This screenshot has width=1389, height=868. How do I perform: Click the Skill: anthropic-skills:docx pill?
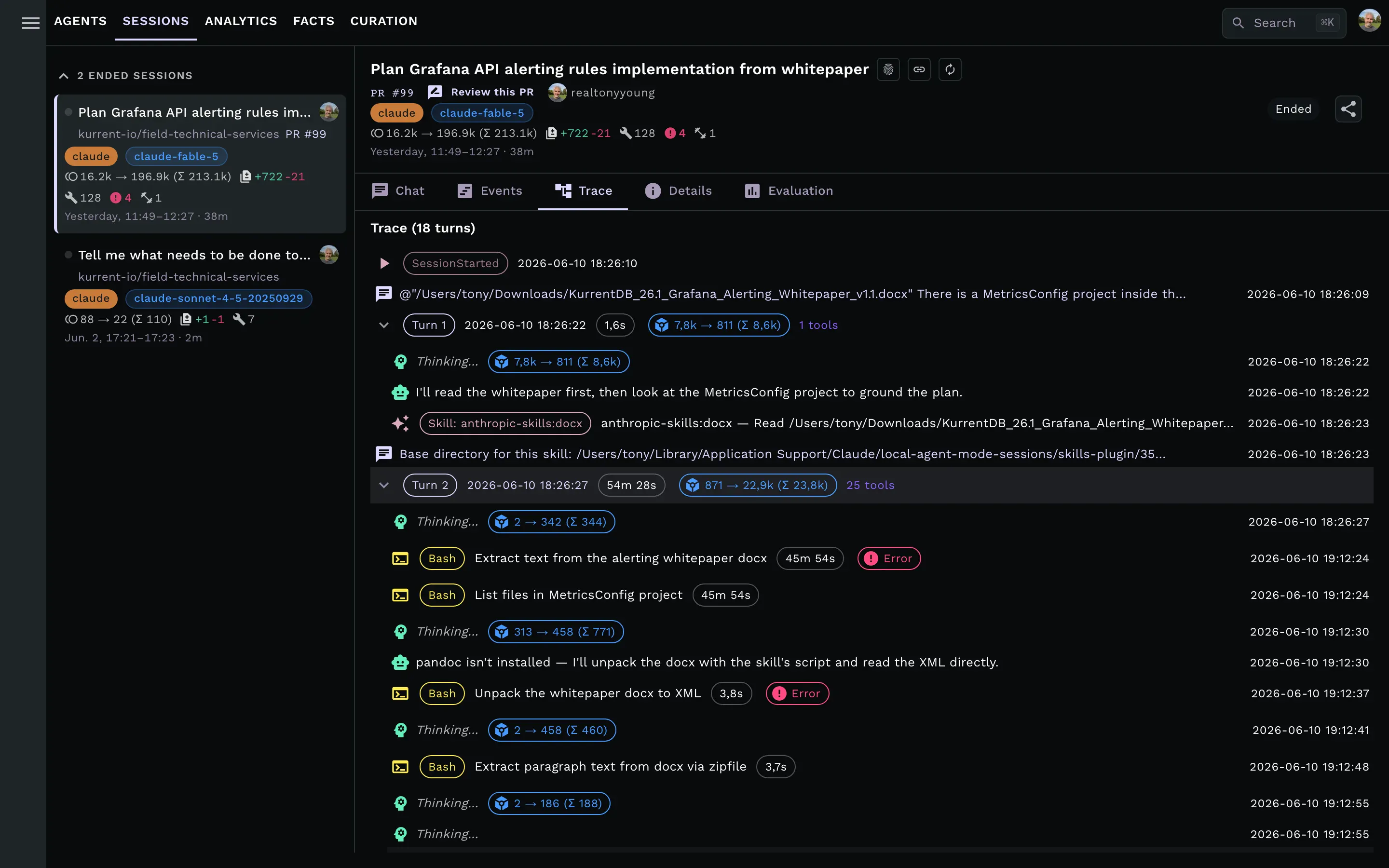(505, 424)
